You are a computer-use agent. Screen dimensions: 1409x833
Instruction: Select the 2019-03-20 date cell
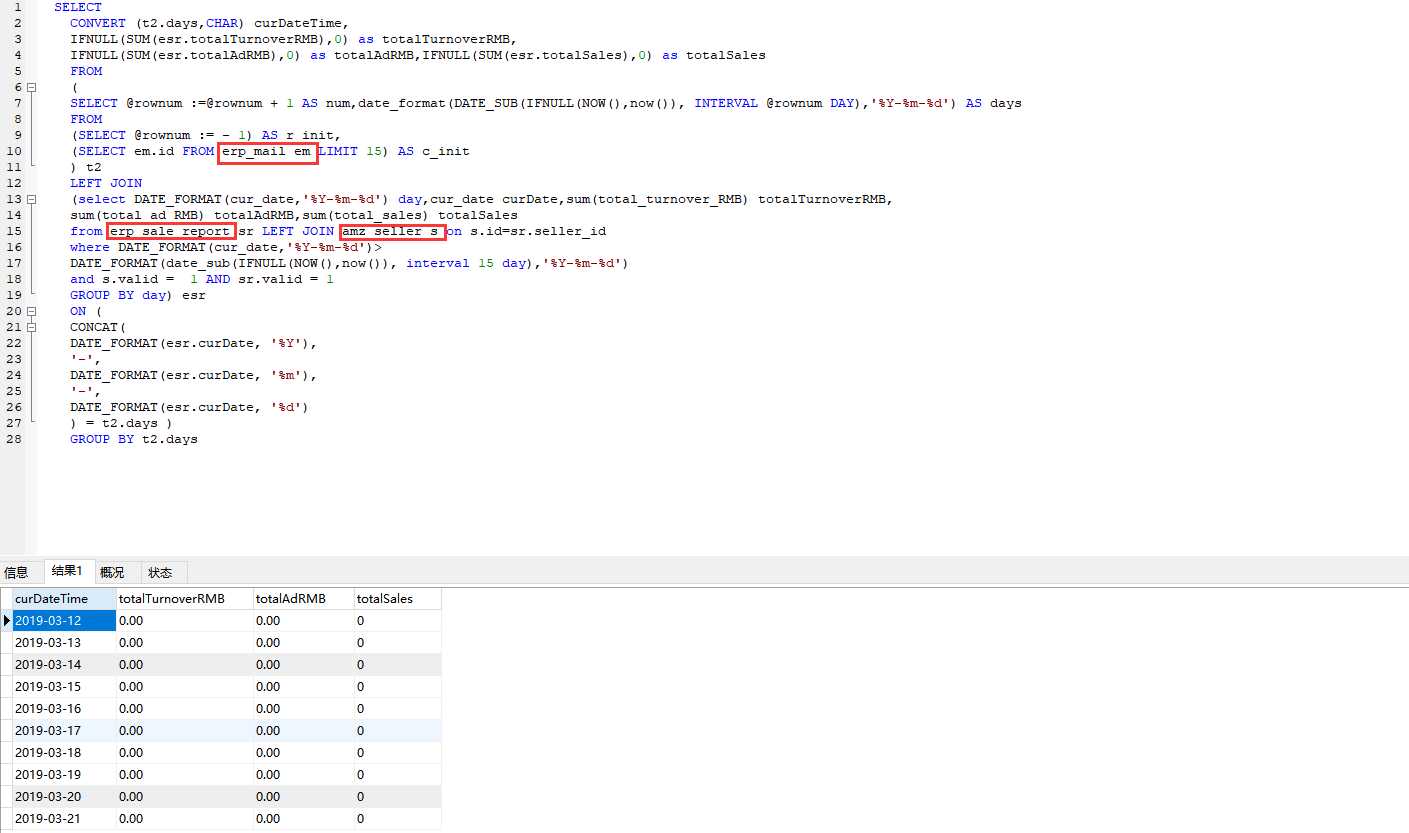(x=64, y=797)
